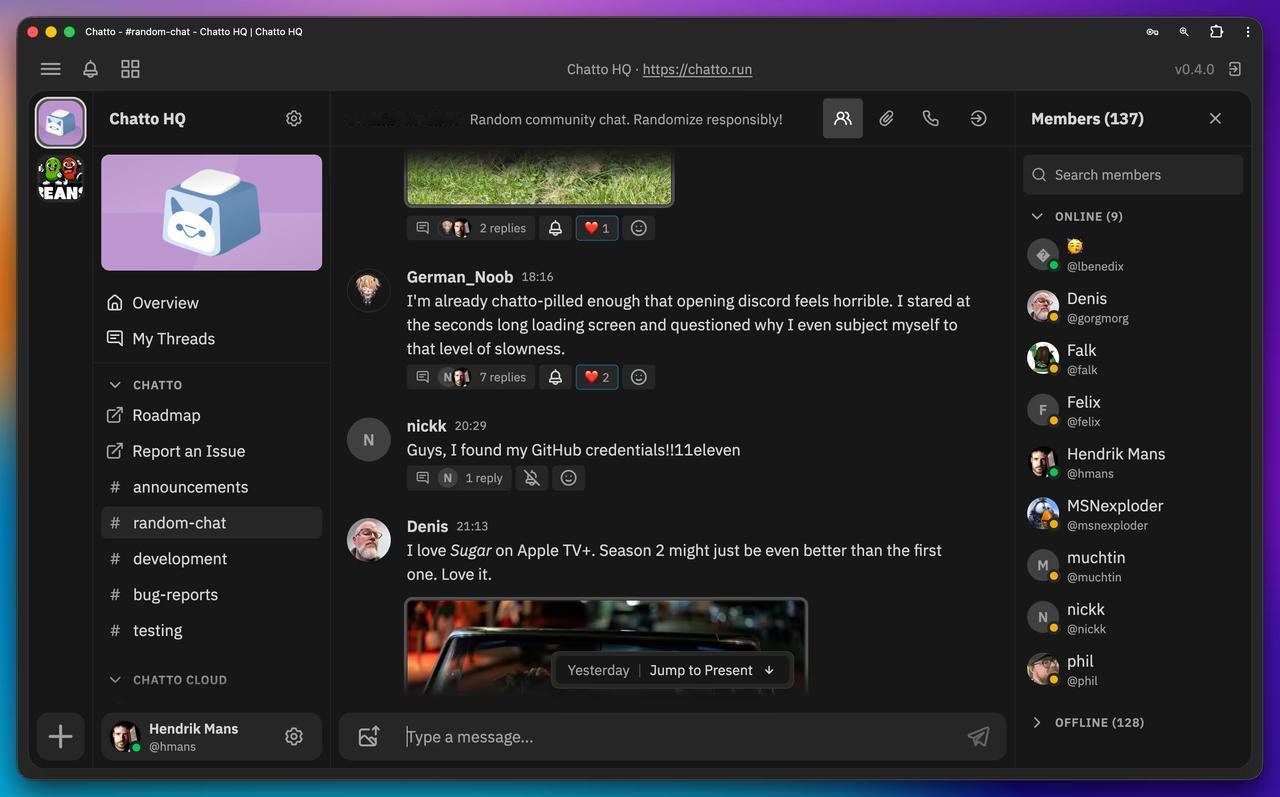The height and width of the screenshot is (797, 1280).
Task: Unmute thread notifications on nickk's message
Action: pos(532,478)
